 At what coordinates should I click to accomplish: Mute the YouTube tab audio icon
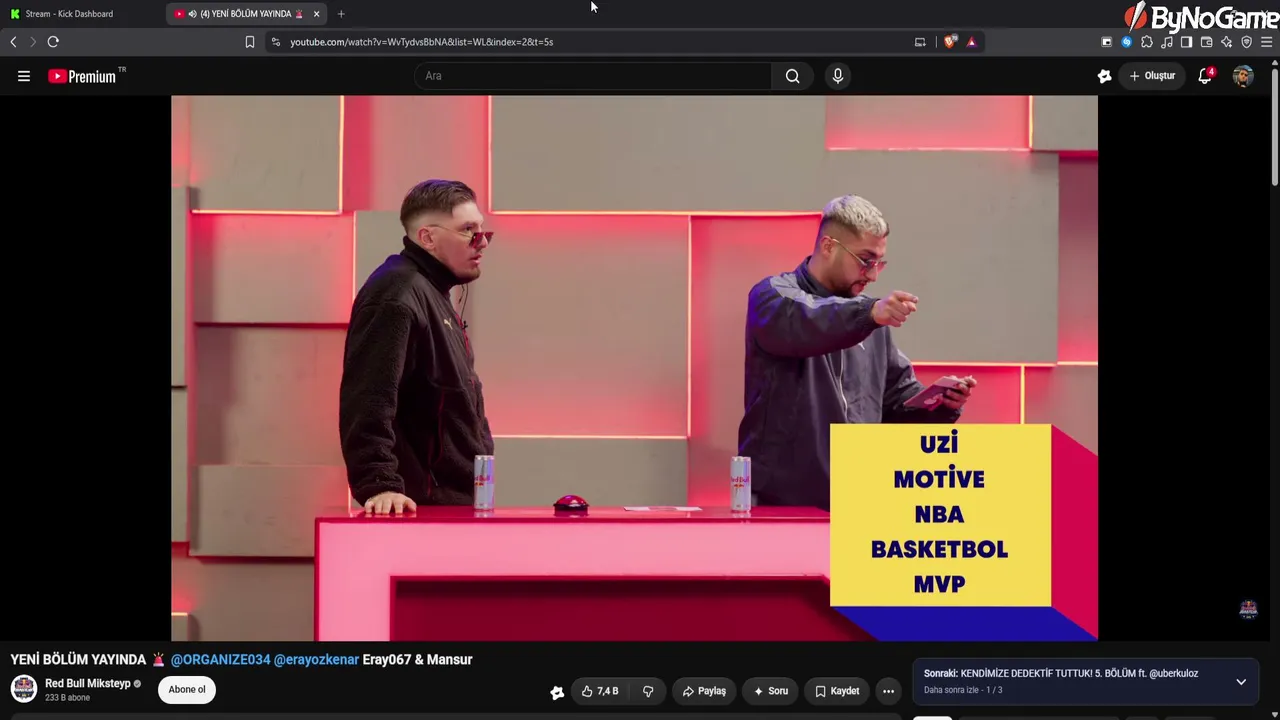tap(192, 14)
